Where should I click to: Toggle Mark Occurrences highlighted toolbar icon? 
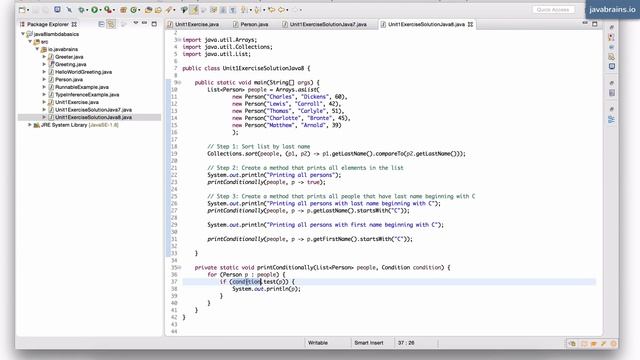tap(194, 10)
